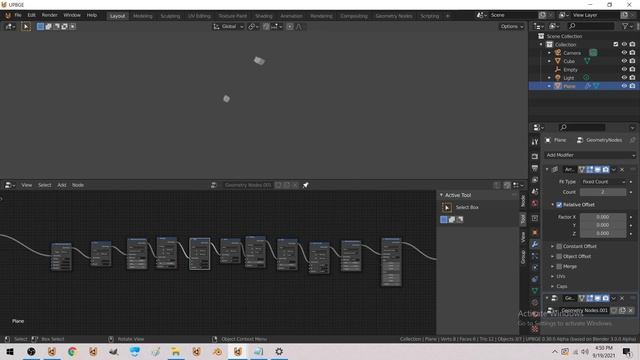
Task: Hide the Light in viewport via eye icon
Action: 624,78
